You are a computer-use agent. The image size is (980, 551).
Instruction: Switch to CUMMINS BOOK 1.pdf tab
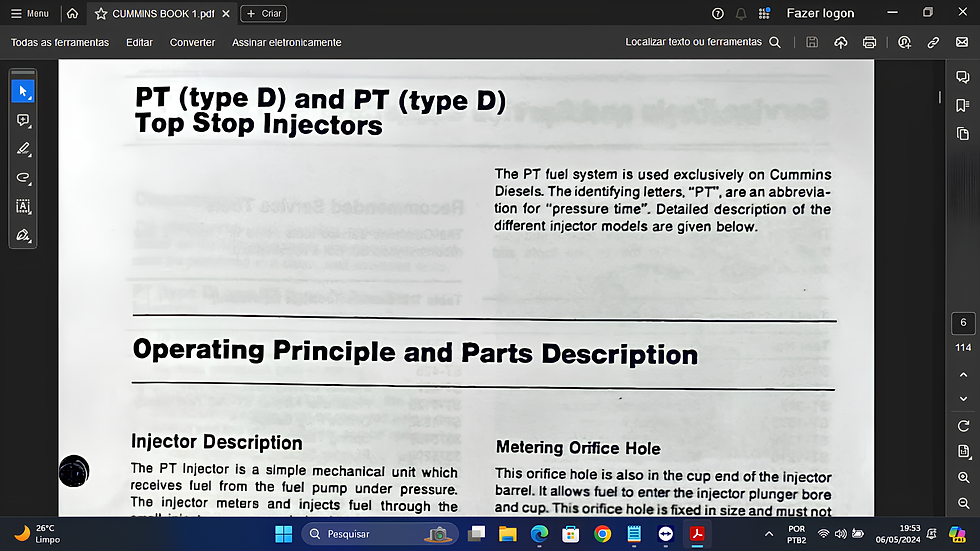coord(162,13)
